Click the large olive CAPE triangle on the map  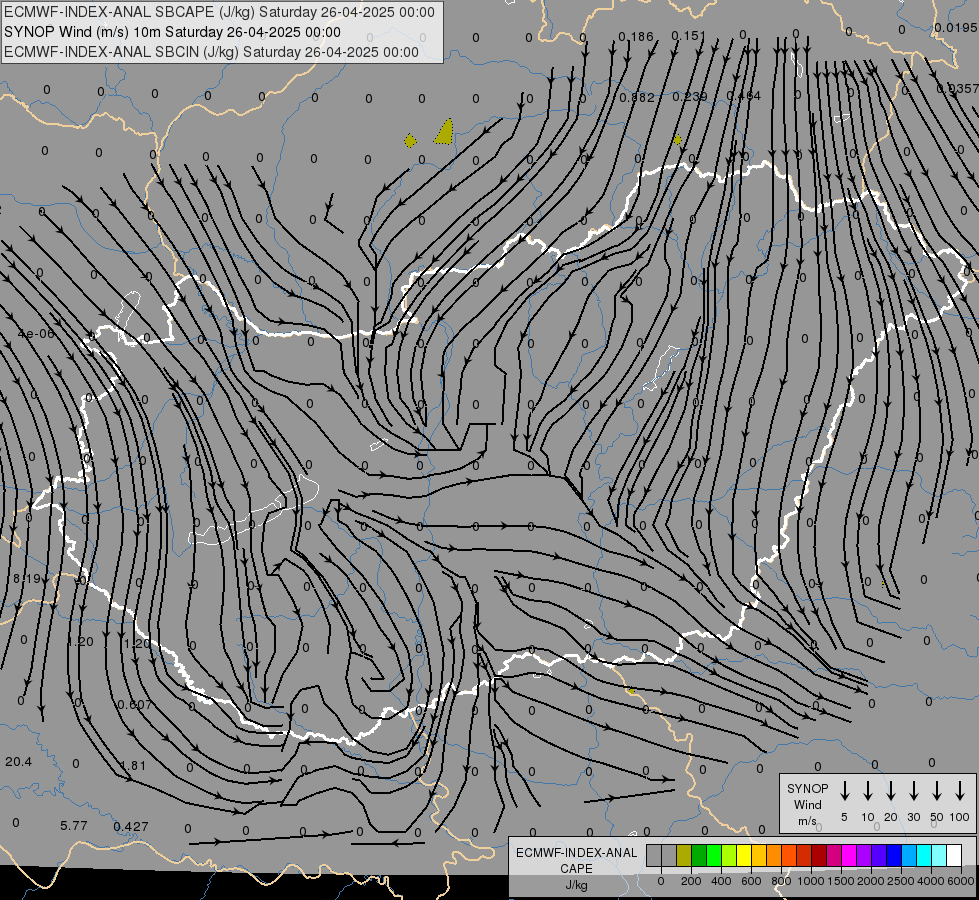445,132
